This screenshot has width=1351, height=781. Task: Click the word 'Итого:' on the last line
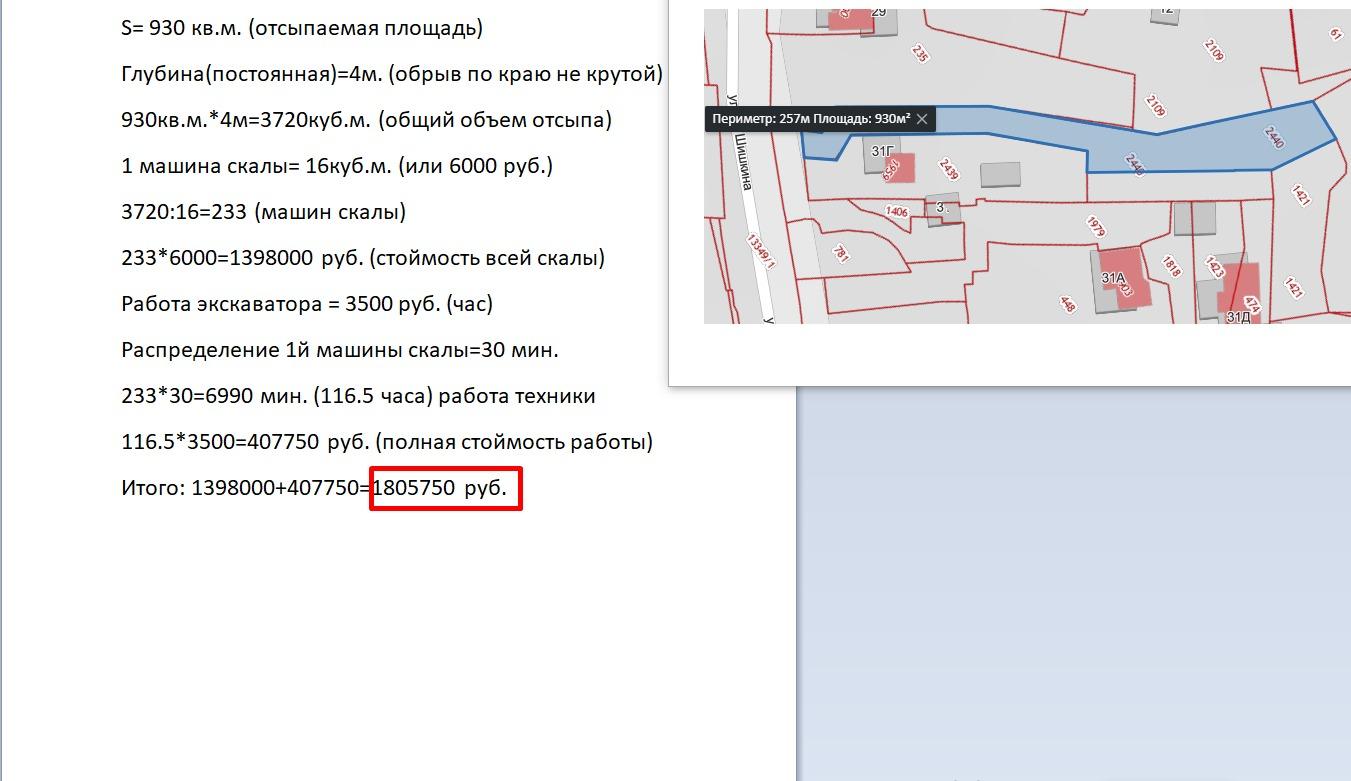153,488
